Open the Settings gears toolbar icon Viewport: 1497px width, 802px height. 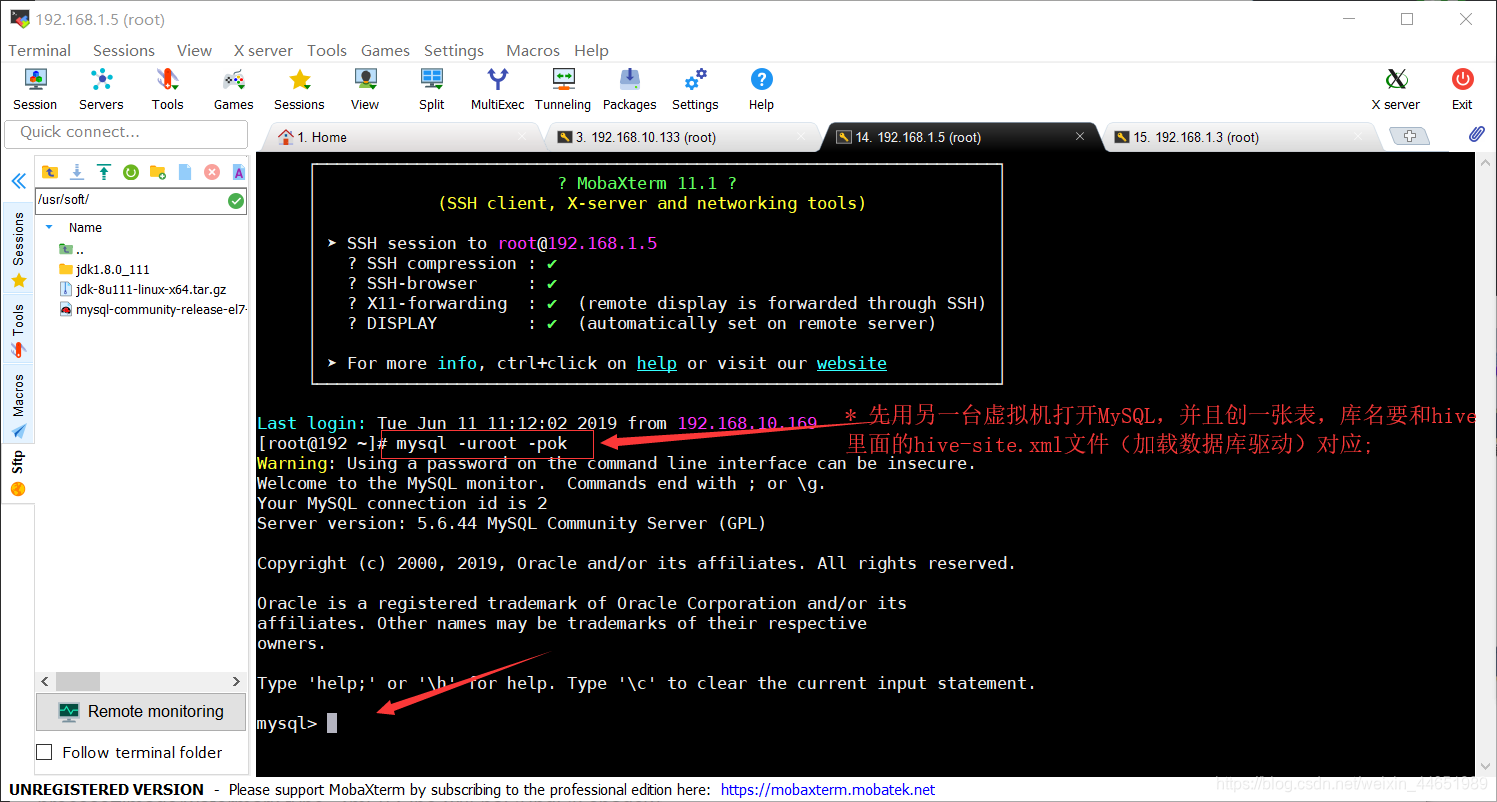pyautogui.click(x=695, y=88)
